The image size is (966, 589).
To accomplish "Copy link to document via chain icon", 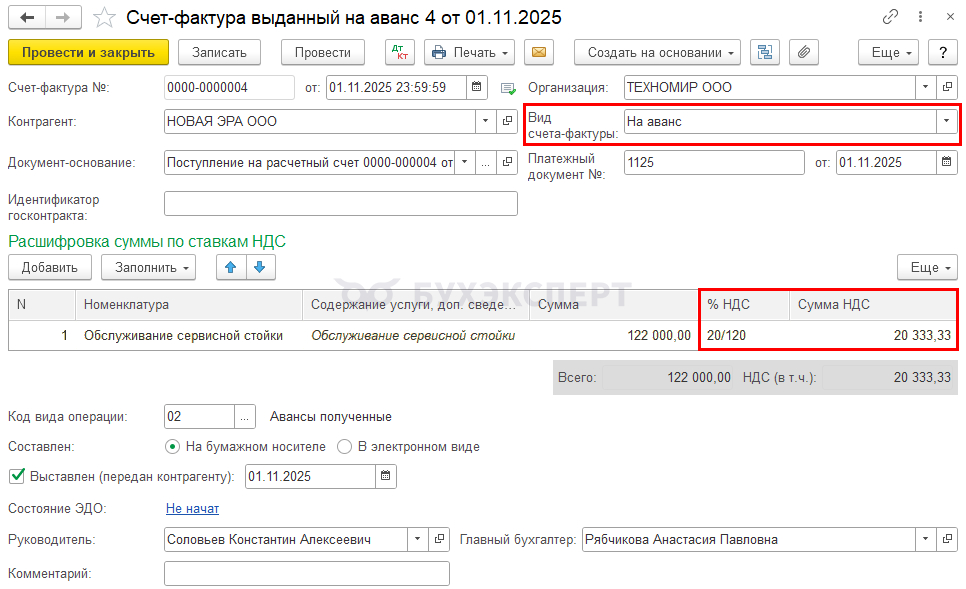I will pyautogui.click(x=890, y=17).
